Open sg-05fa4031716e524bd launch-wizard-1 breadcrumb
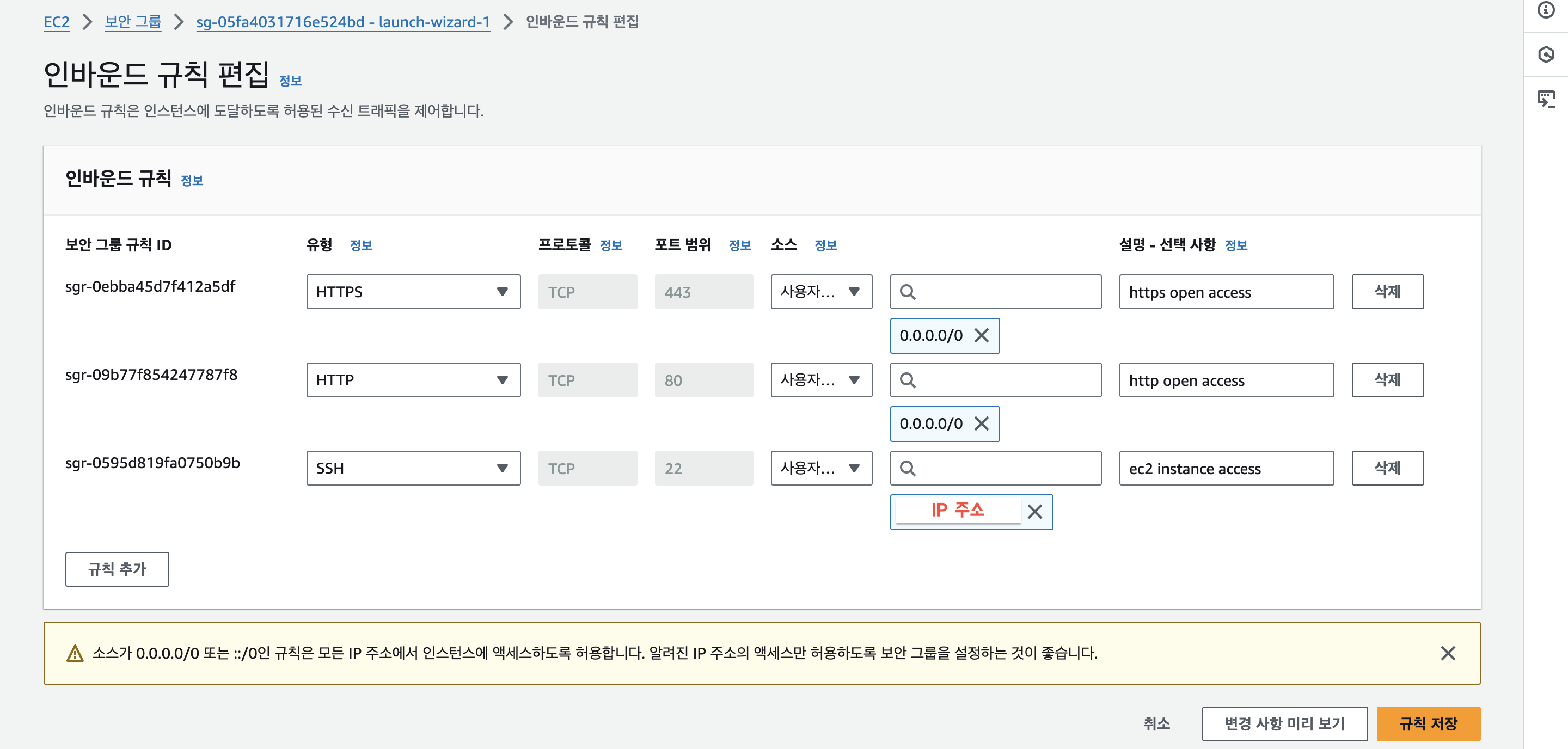Screen dimensions: 1568x749 click(x=342, y=22)
